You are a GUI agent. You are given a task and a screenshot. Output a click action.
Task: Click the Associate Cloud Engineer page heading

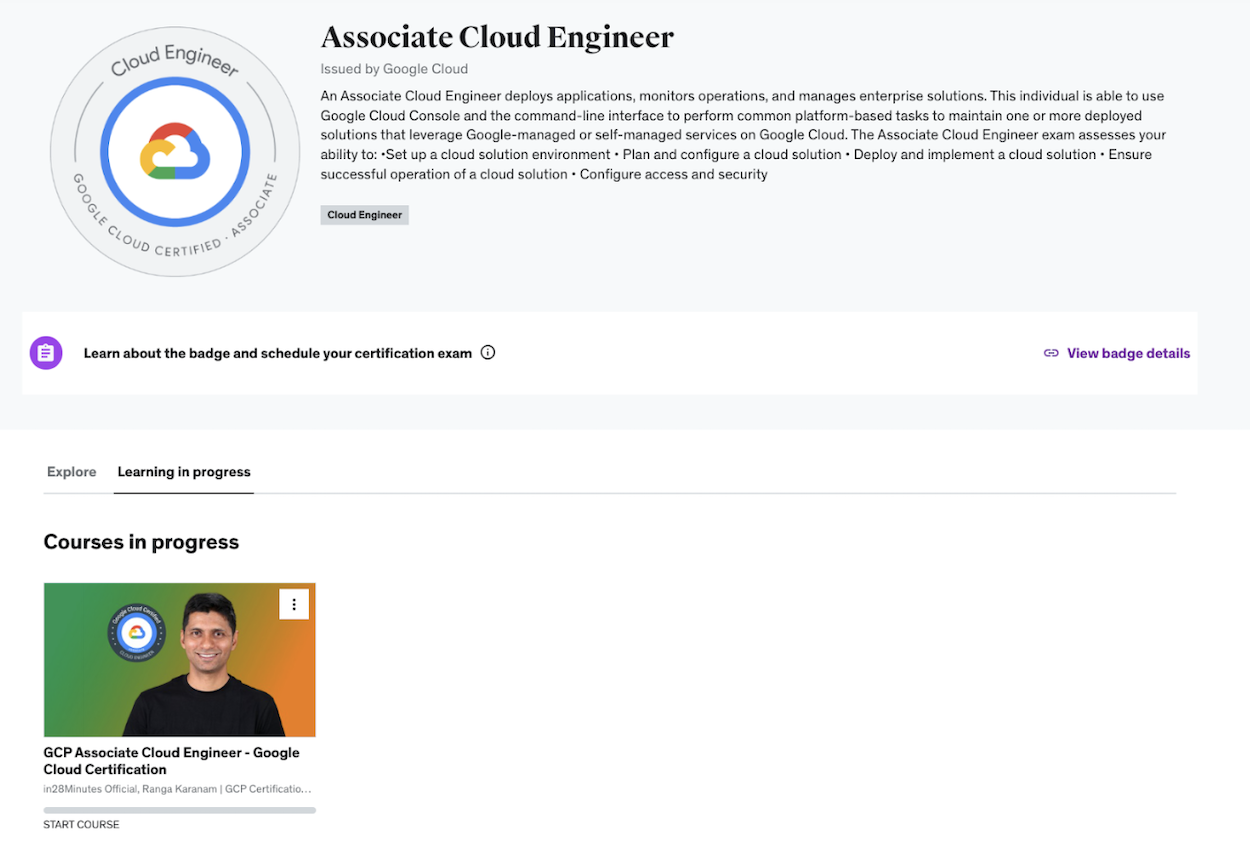coord(497,38)
